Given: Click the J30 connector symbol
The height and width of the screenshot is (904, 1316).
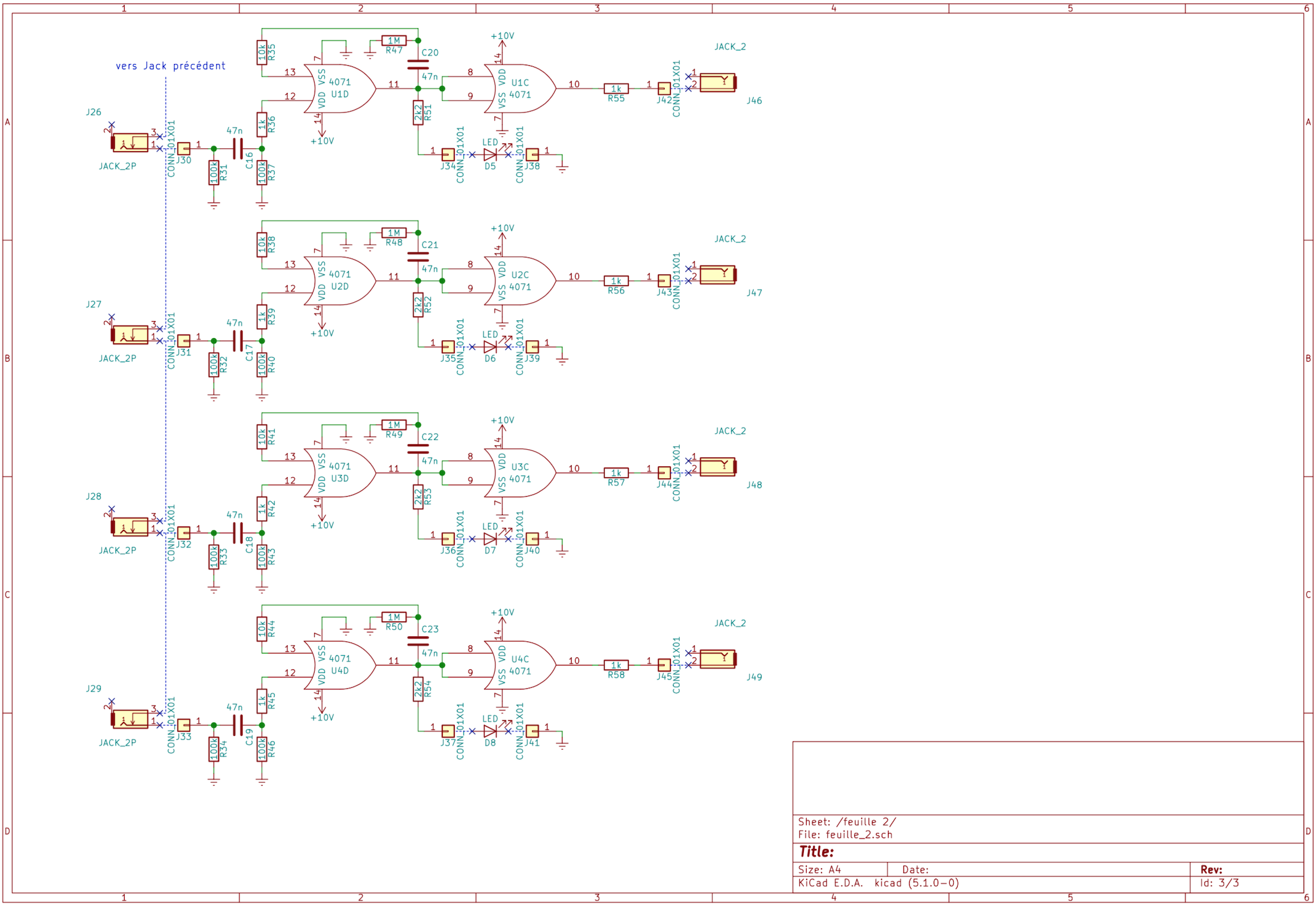Looking at the screenshot, I should pos(184,149).
